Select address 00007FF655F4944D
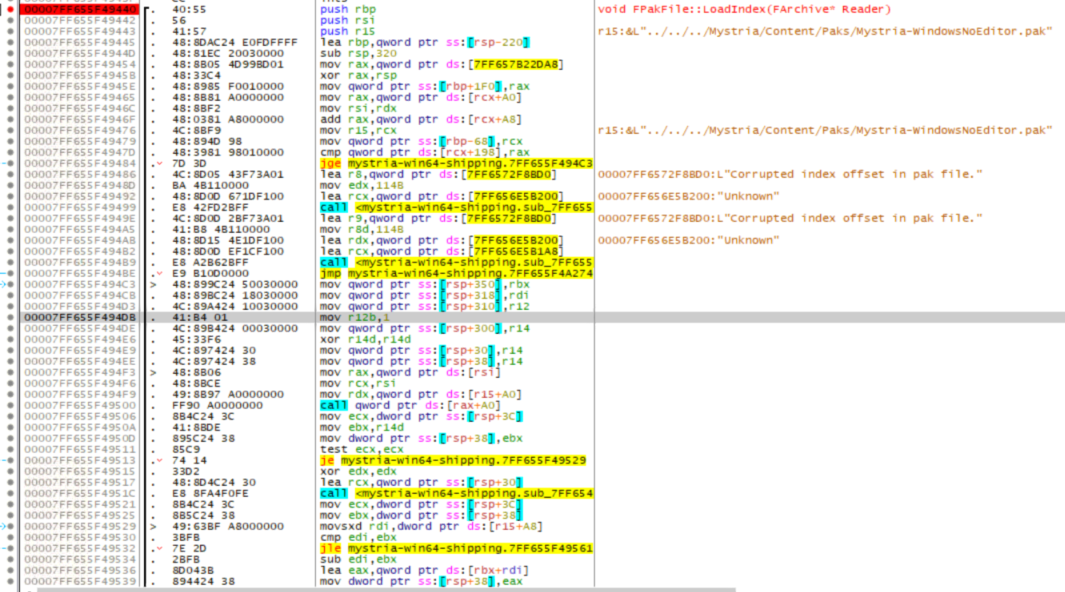 [79, 54]
